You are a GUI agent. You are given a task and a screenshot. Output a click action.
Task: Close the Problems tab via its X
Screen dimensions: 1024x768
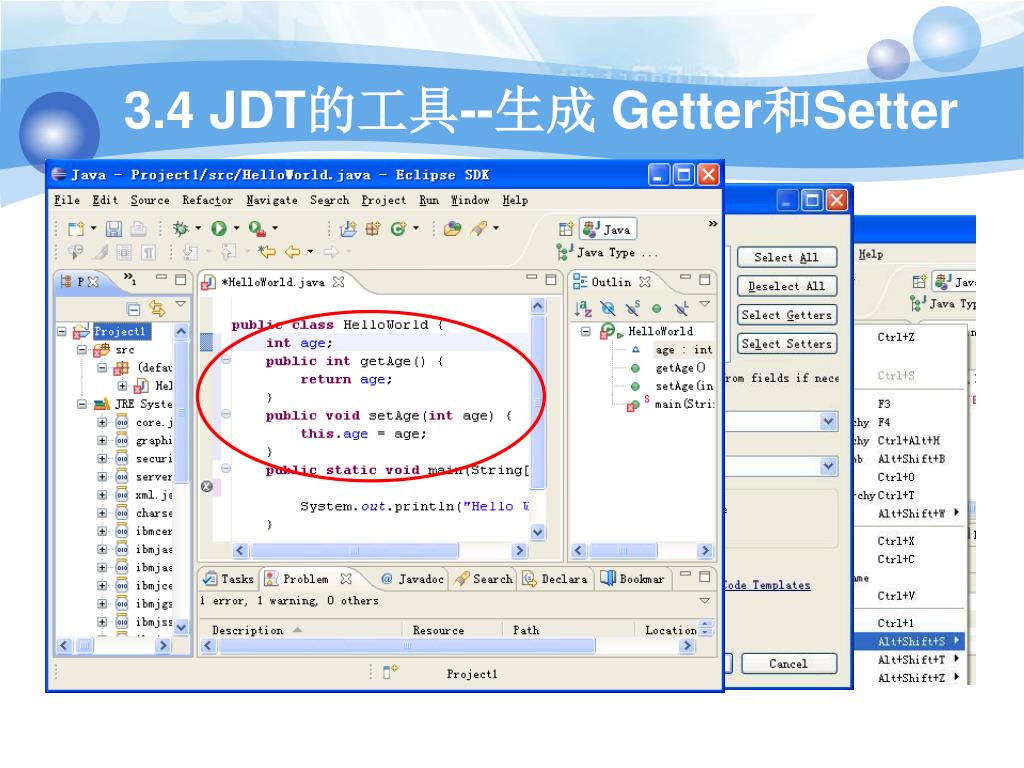(x=346, y=579)
